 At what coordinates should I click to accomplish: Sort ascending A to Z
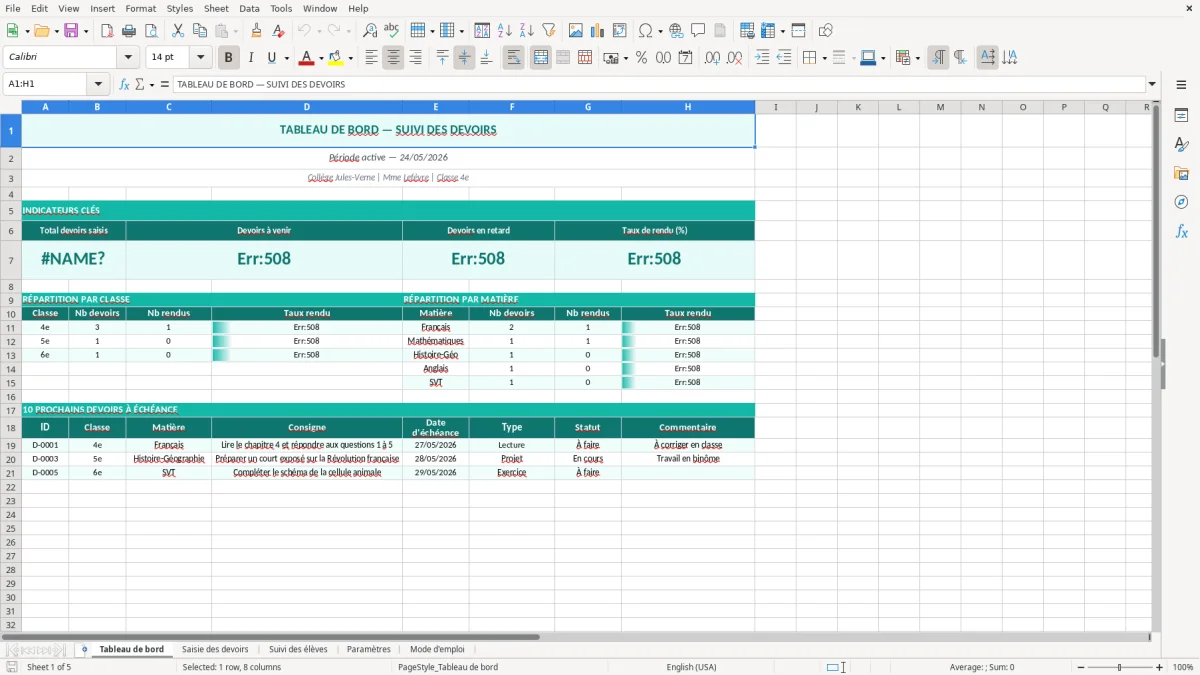point(505,31)
